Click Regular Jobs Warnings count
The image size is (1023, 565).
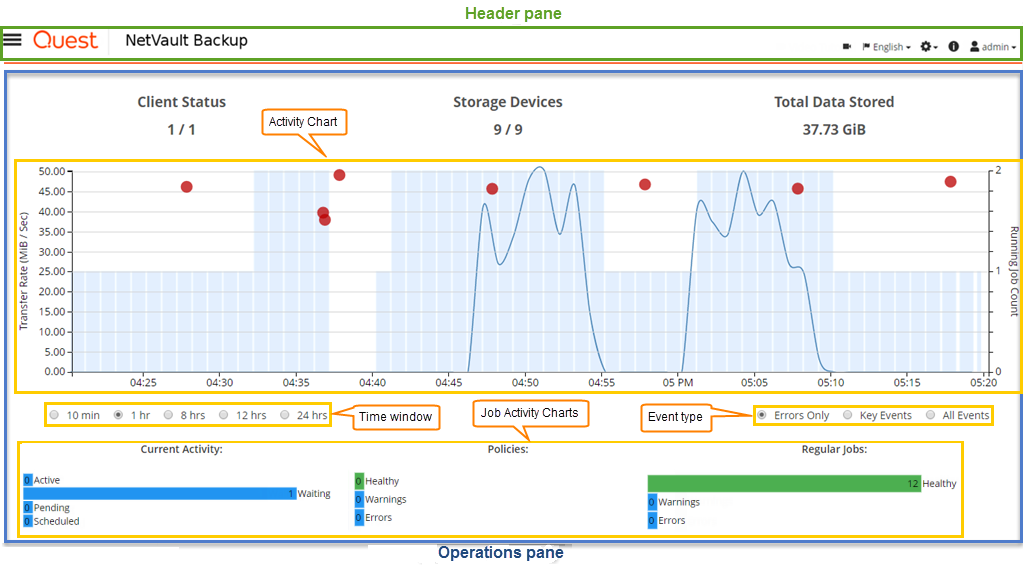[x=652, y=502]
